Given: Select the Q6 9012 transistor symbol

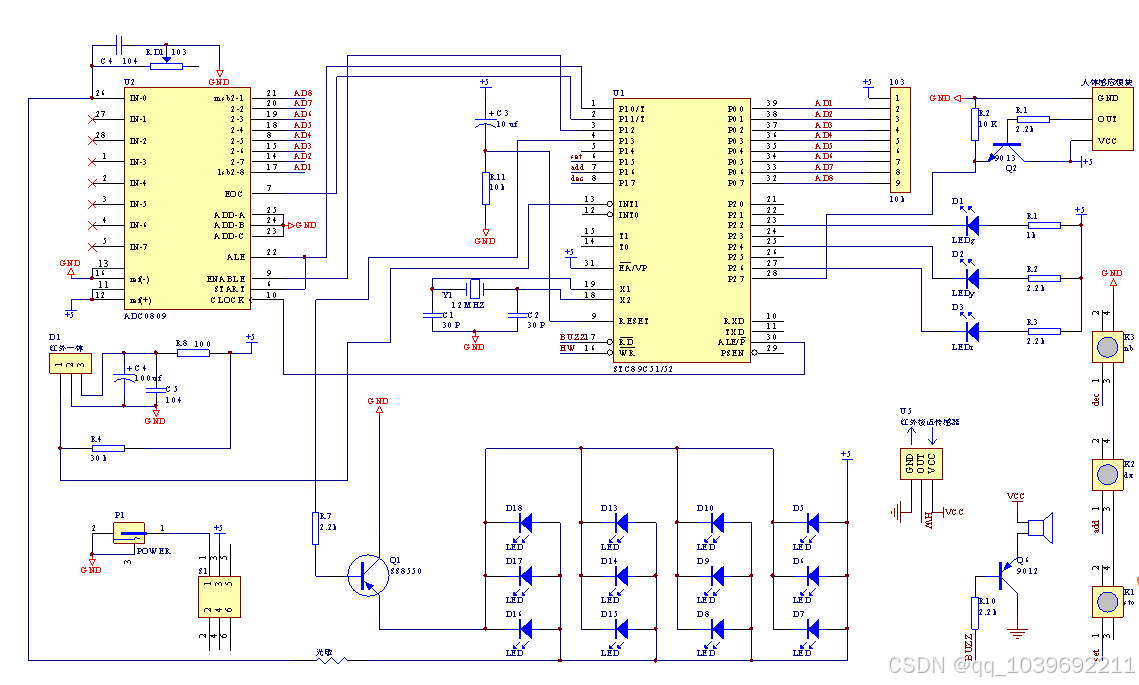Looking at the screenshot, I should pyautogui.click(x=1008, y=574).
